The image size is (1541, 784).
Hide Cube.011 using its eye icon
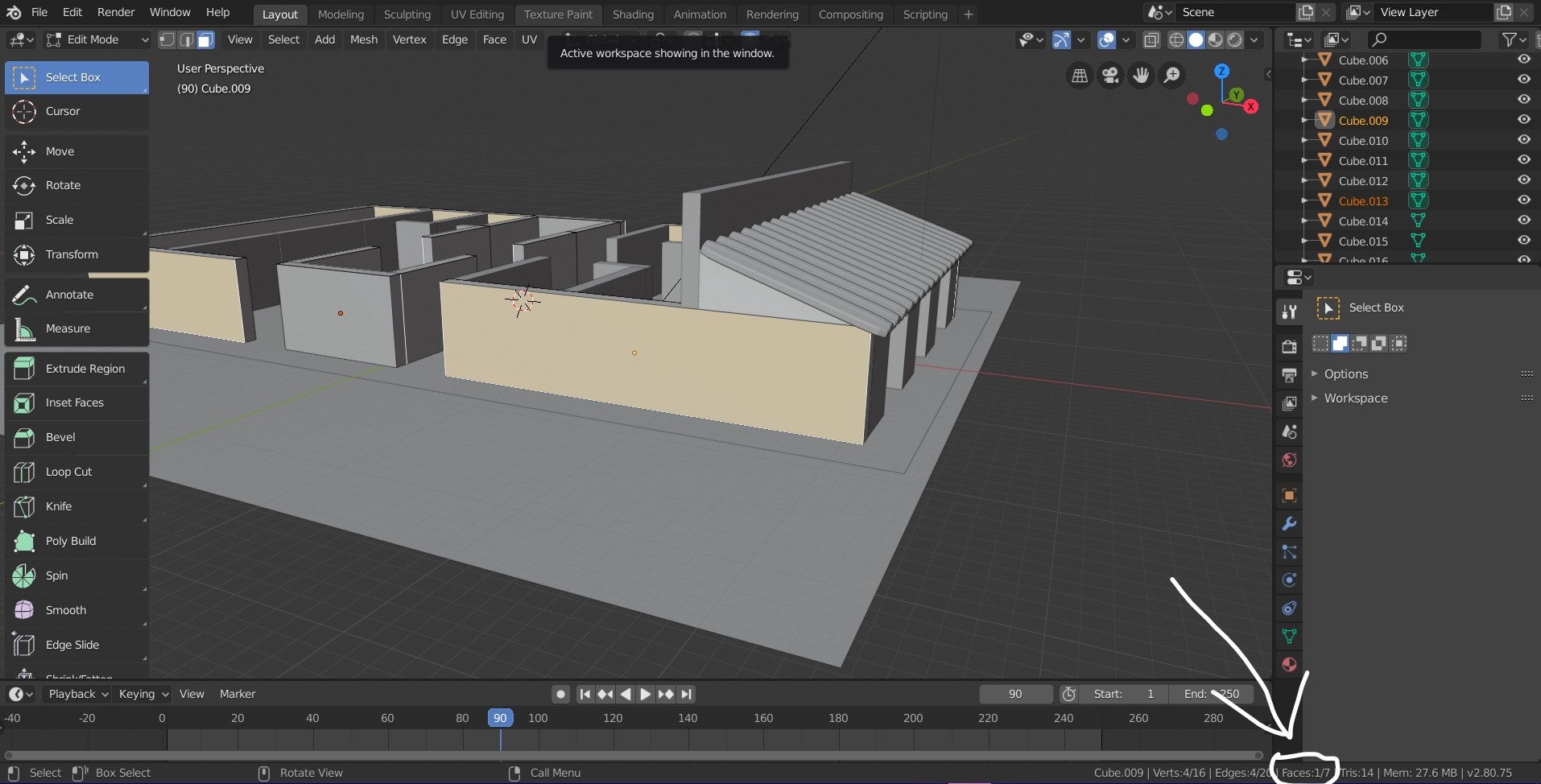(x=1524, y=159)
